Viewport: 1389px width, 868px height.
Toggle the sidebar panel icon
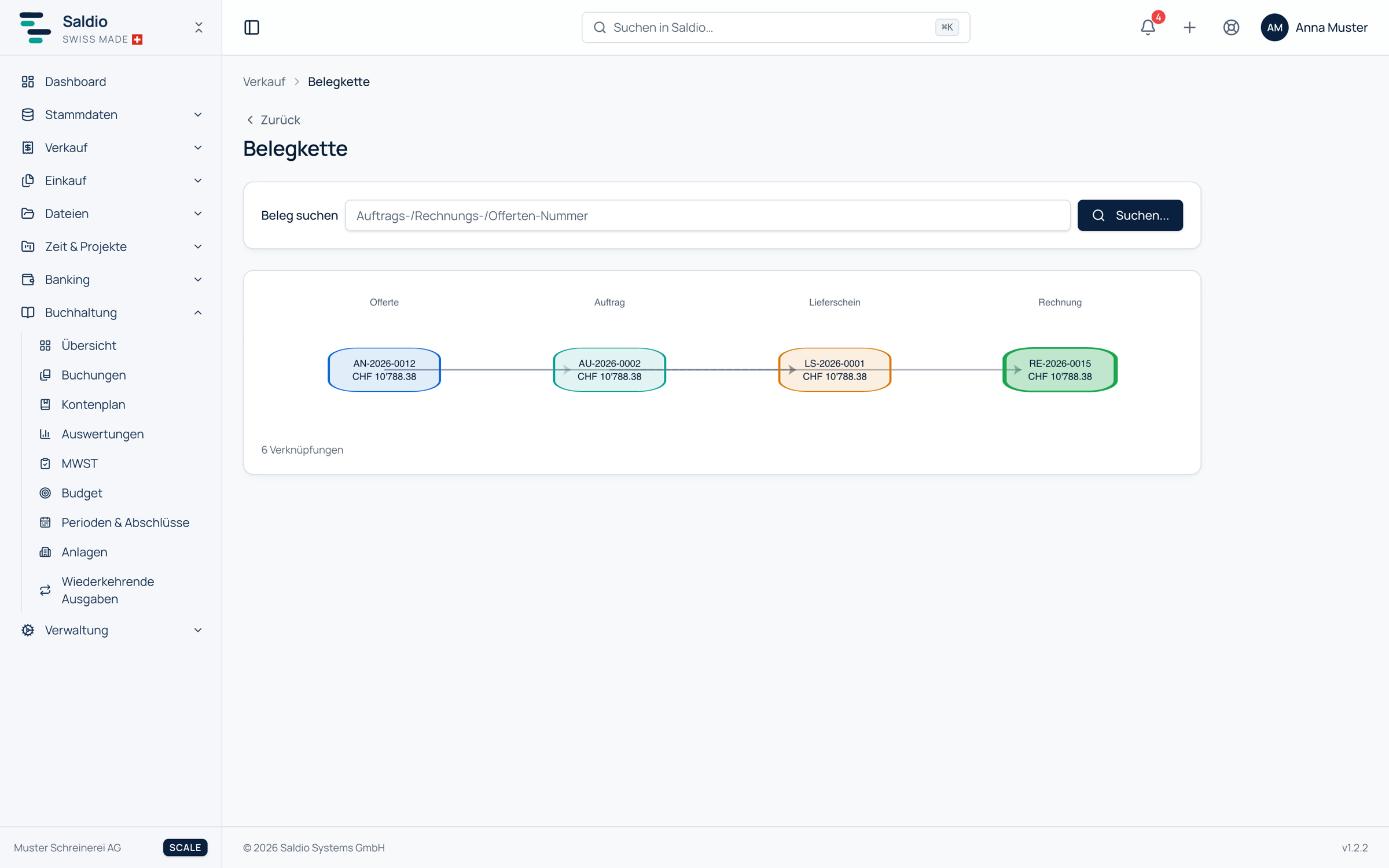click(x=252, y=27)
